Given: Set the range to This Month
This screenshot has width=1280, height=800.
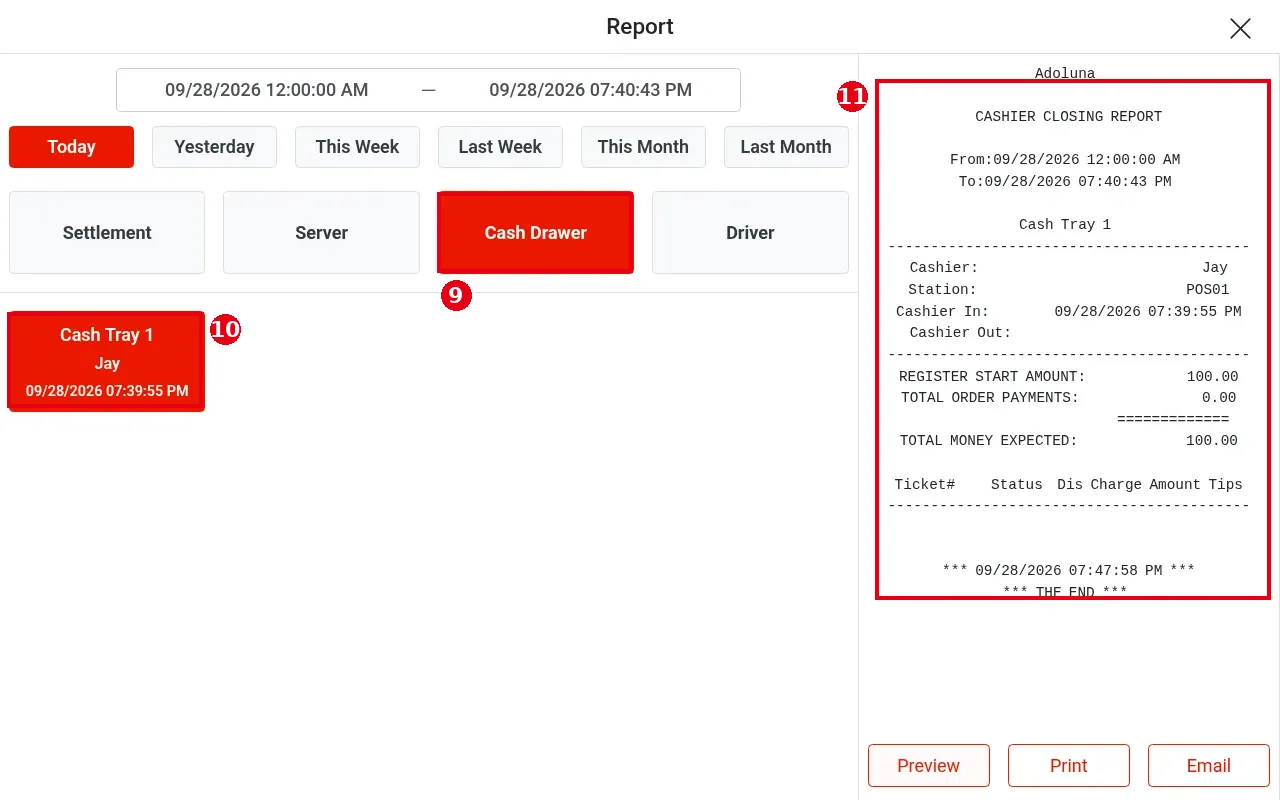Looking at the screenshot, I should click(x=643, y=147).
